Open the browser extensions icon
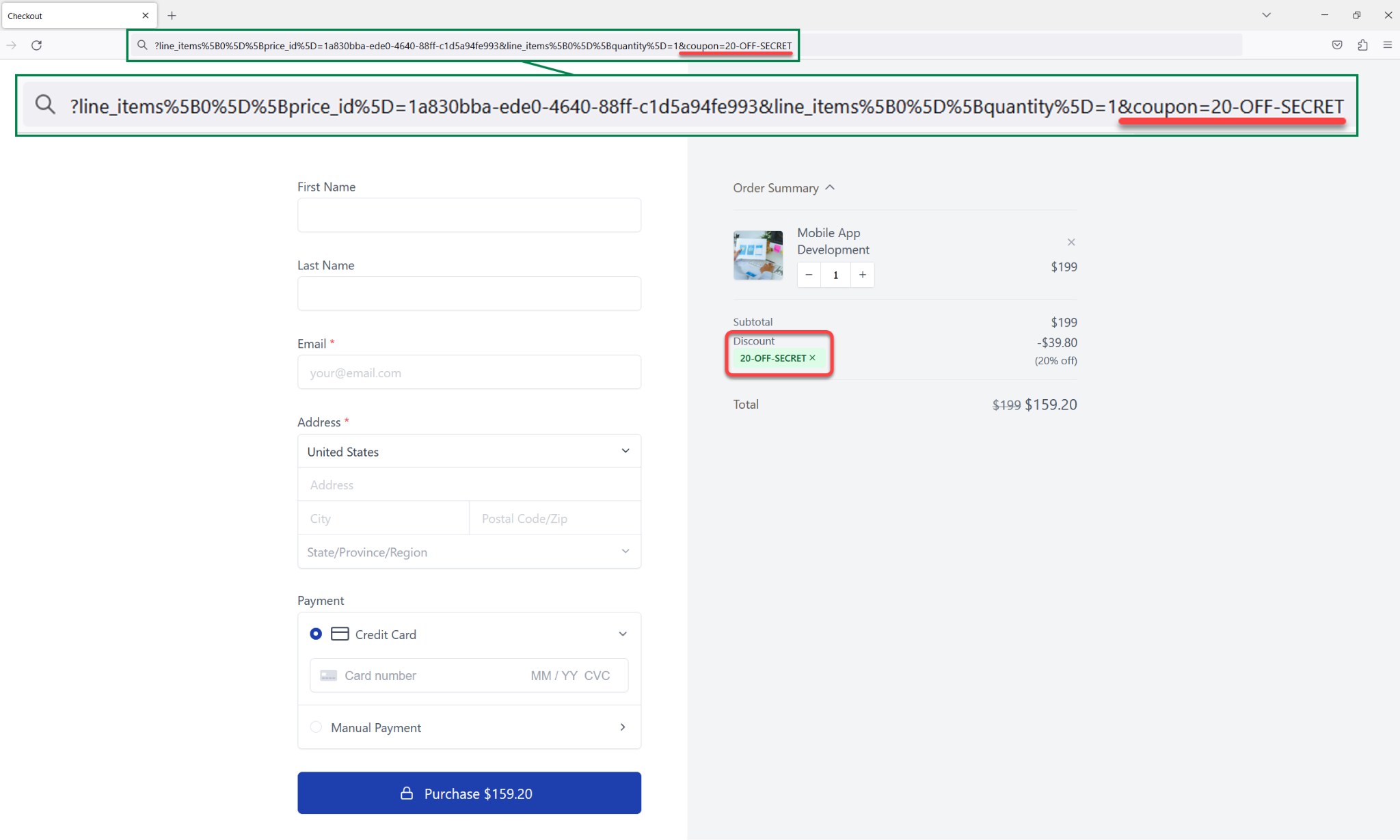 coord(1362,45)
